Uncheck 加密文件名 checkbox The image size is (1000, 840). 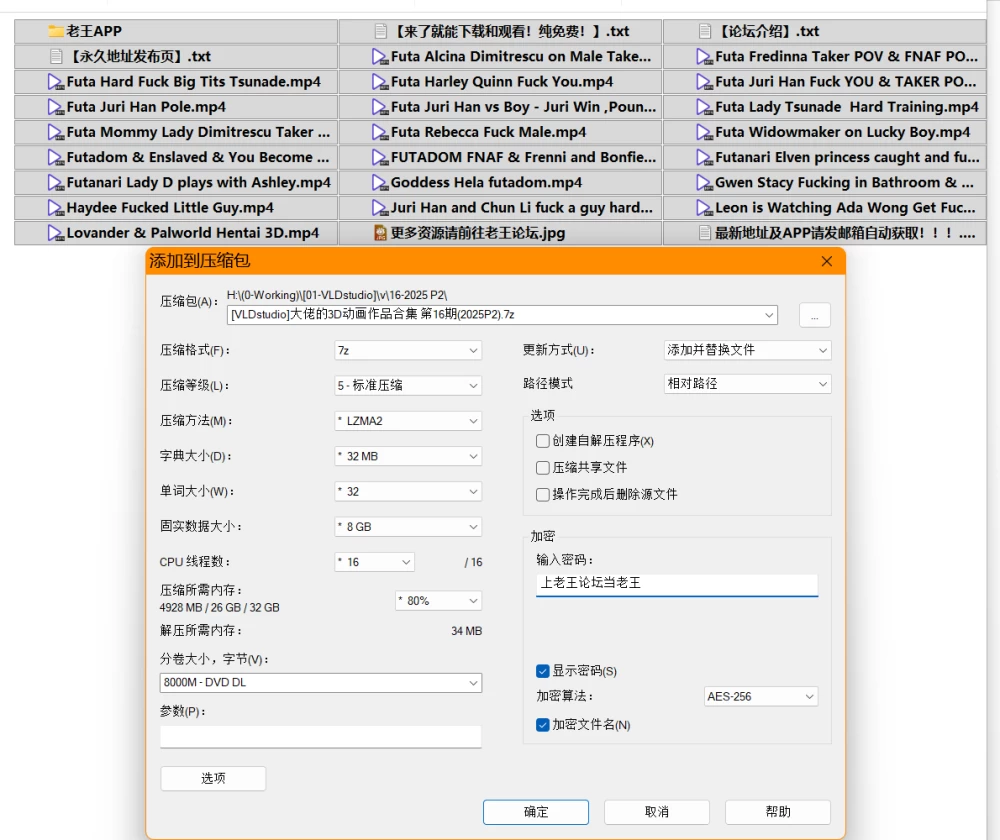543,725
